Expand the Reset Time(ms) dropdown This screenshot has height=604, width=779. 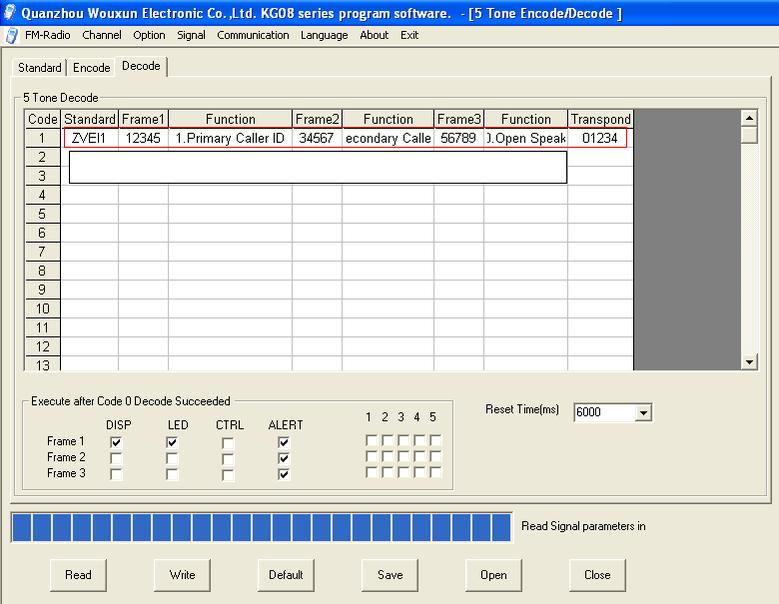(x=643, y=412)
